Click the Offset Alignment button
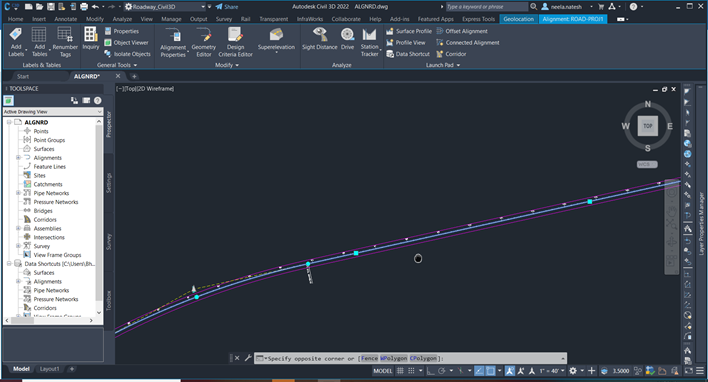708x382 pixels. pyautogui.click(x=462, y=31)
